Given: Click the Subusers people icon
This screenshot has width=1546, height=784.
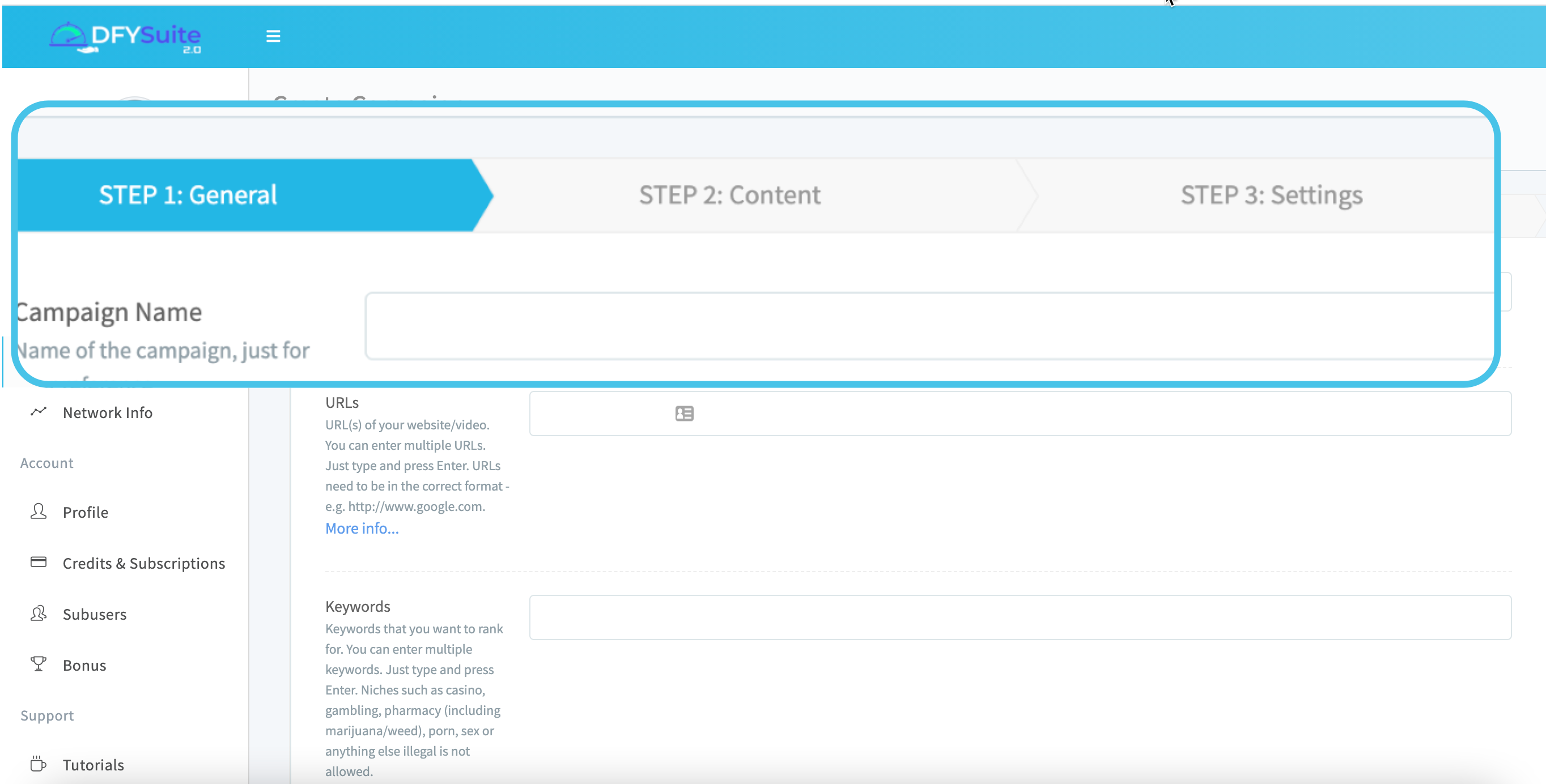Looking at the screenshot, I should 39,613.
